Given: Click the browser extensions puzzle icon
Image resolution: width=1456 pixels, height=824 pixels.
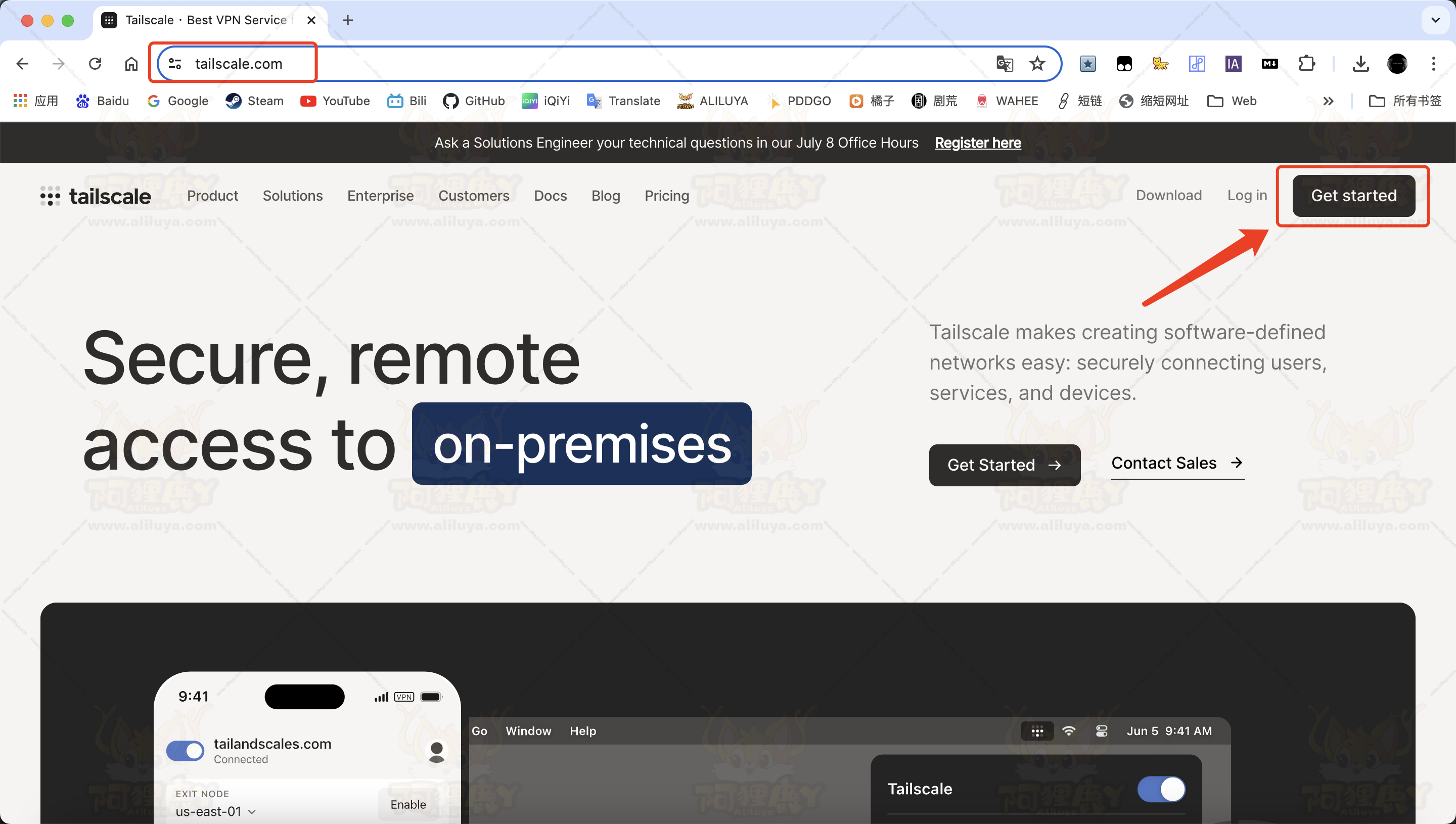Looking at the screenshot, I should point(1307,63).
